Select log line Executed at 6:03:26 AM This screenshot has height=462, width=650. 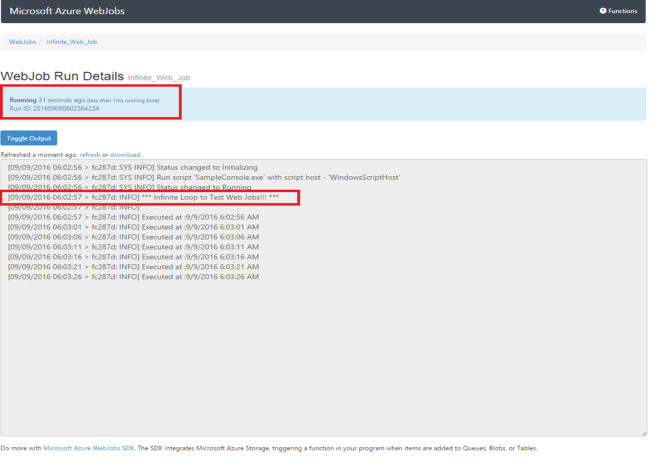coord(133,277)
